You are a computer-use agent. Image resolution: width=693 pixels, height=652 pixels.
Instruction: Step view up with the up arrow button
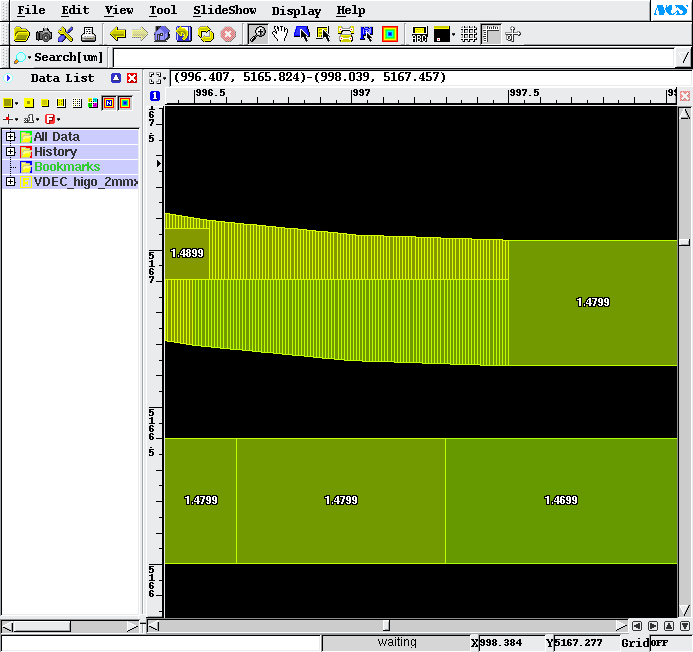click(669, 626)
